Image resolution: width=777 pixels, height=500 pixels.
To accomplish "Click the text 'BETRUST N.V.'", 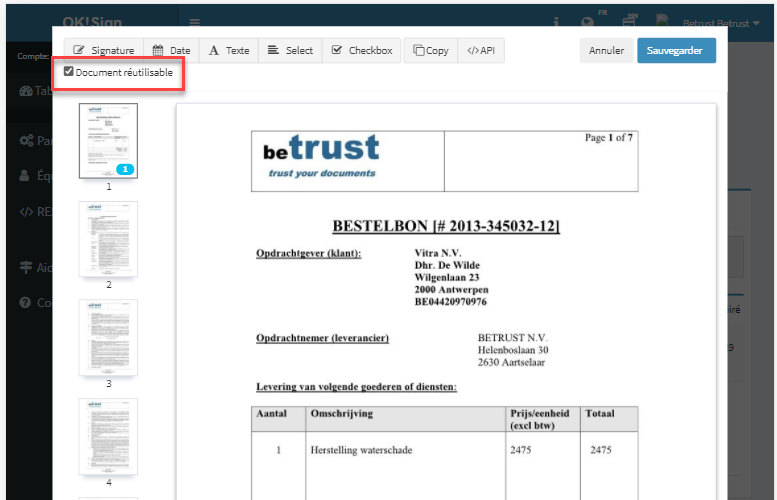I will click(x=512, y=337).
